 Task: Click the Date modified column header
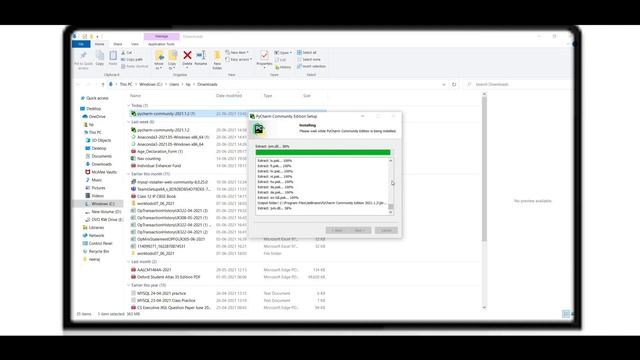click(x=229, y=96)
